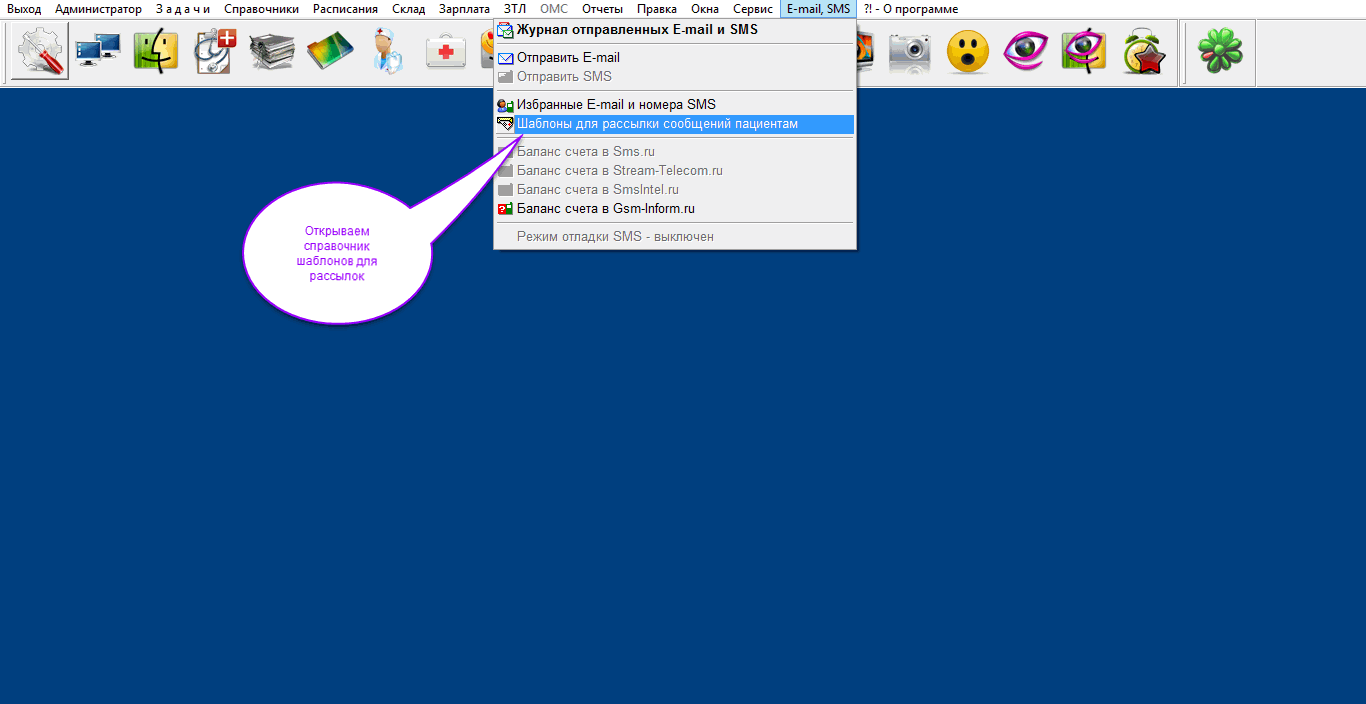This screenshot has height=704, width=1366.
Task: Click the green ICQ flower icon
Action: (x=1220, y=51)
